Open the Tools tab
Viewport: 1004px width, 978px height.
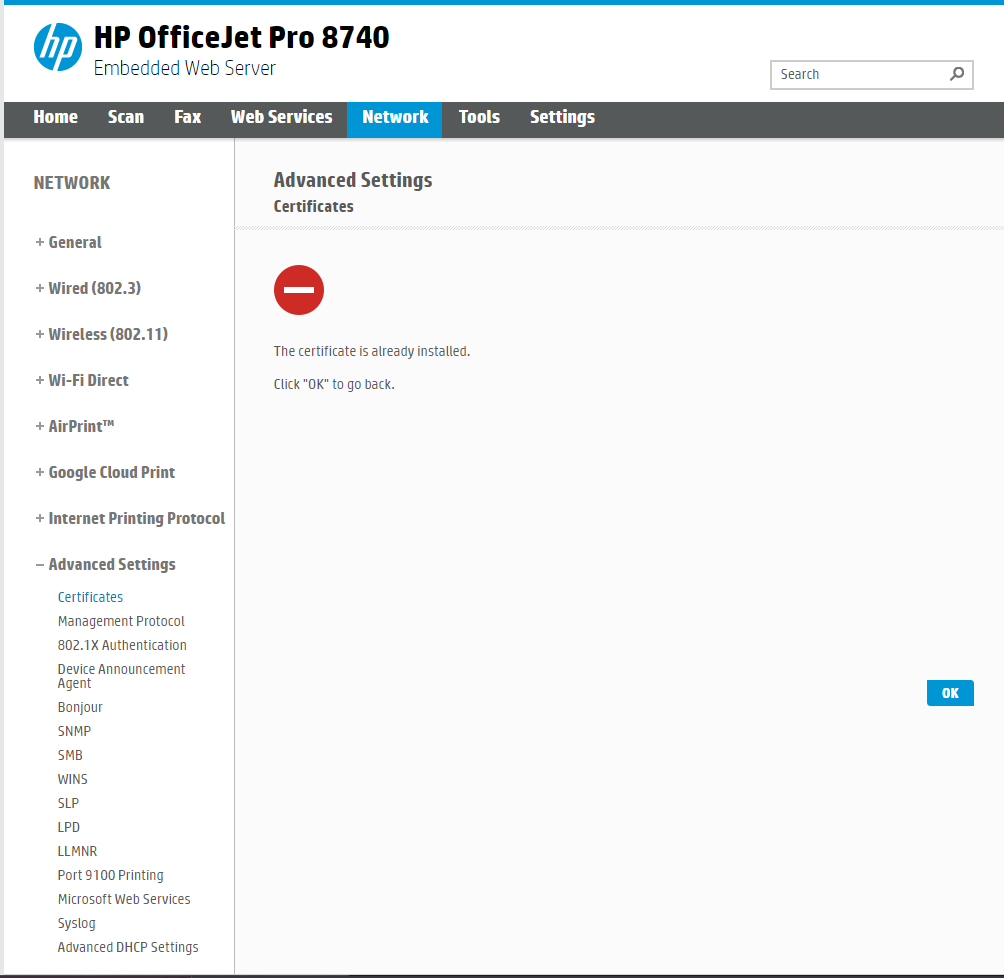479,117
